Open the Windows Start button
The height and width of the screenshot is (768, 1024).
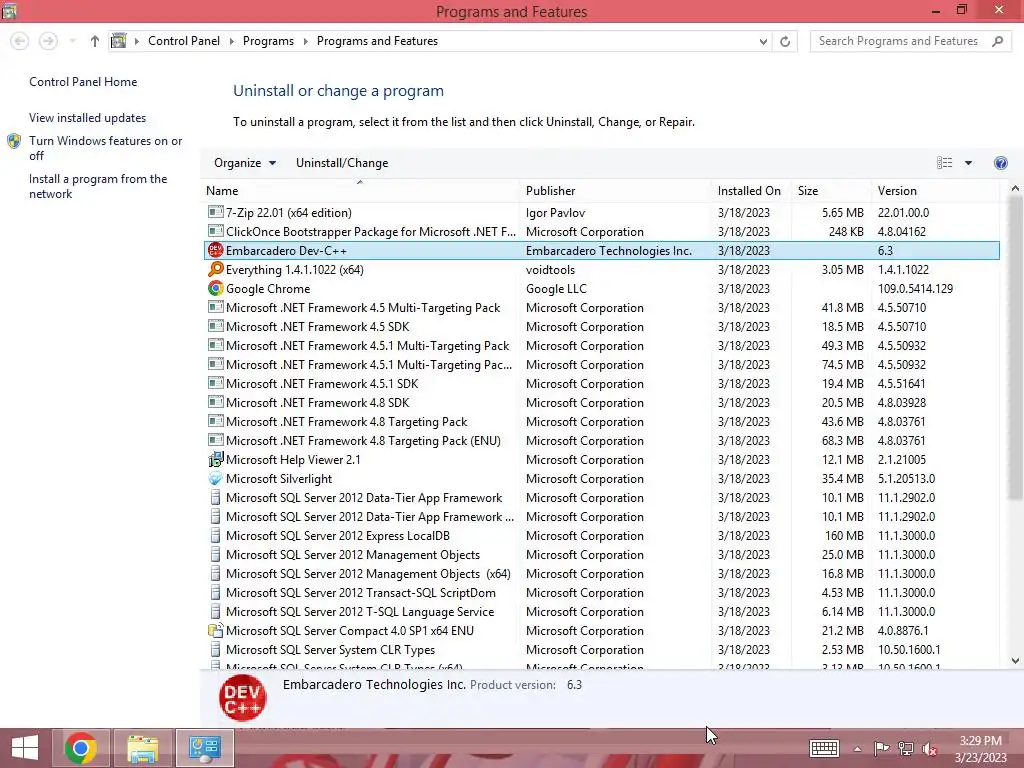pyautogui.click(x=25, y=748)
